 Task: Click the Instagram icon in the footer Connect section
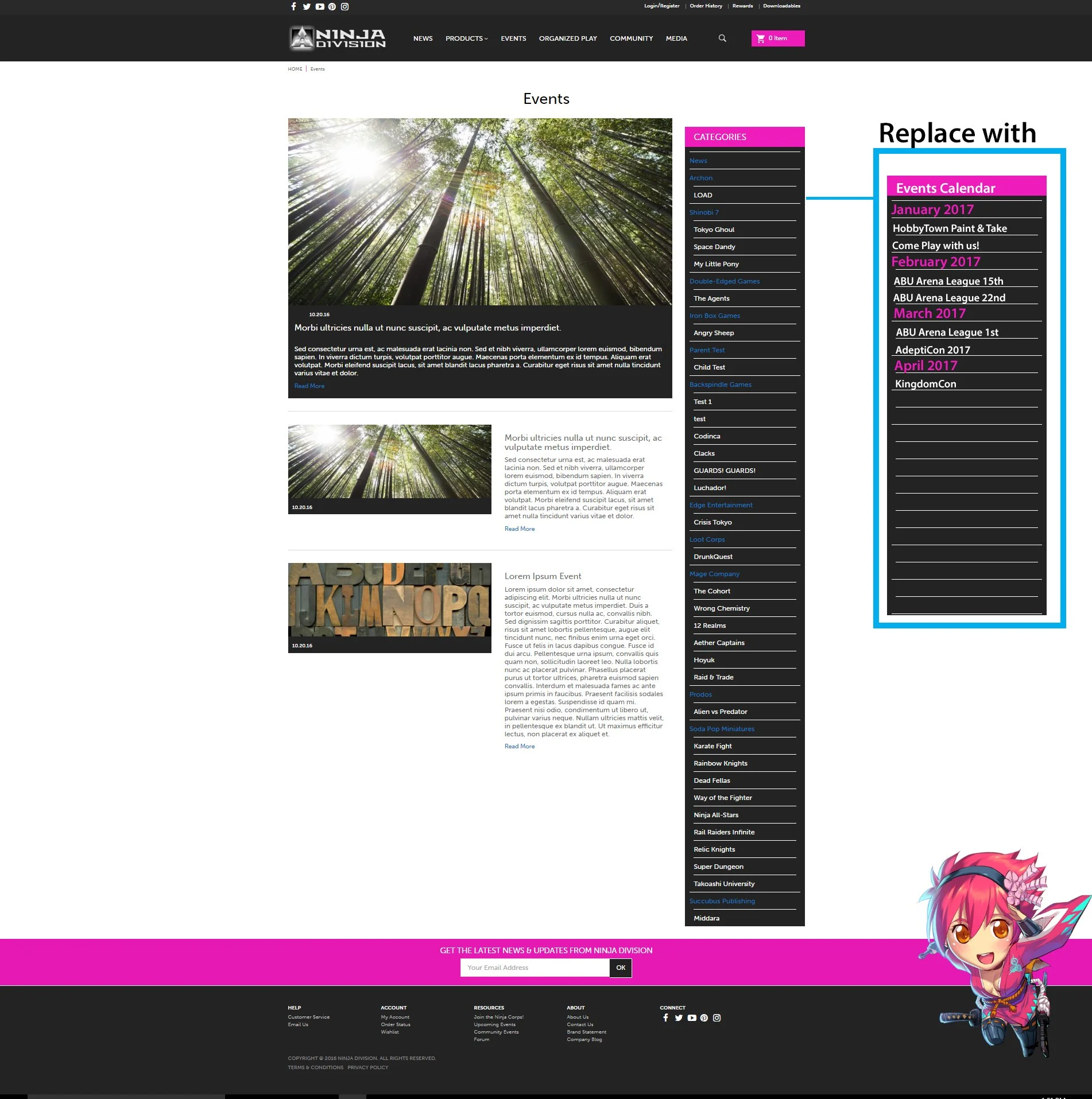click(x=717, y=1018)
